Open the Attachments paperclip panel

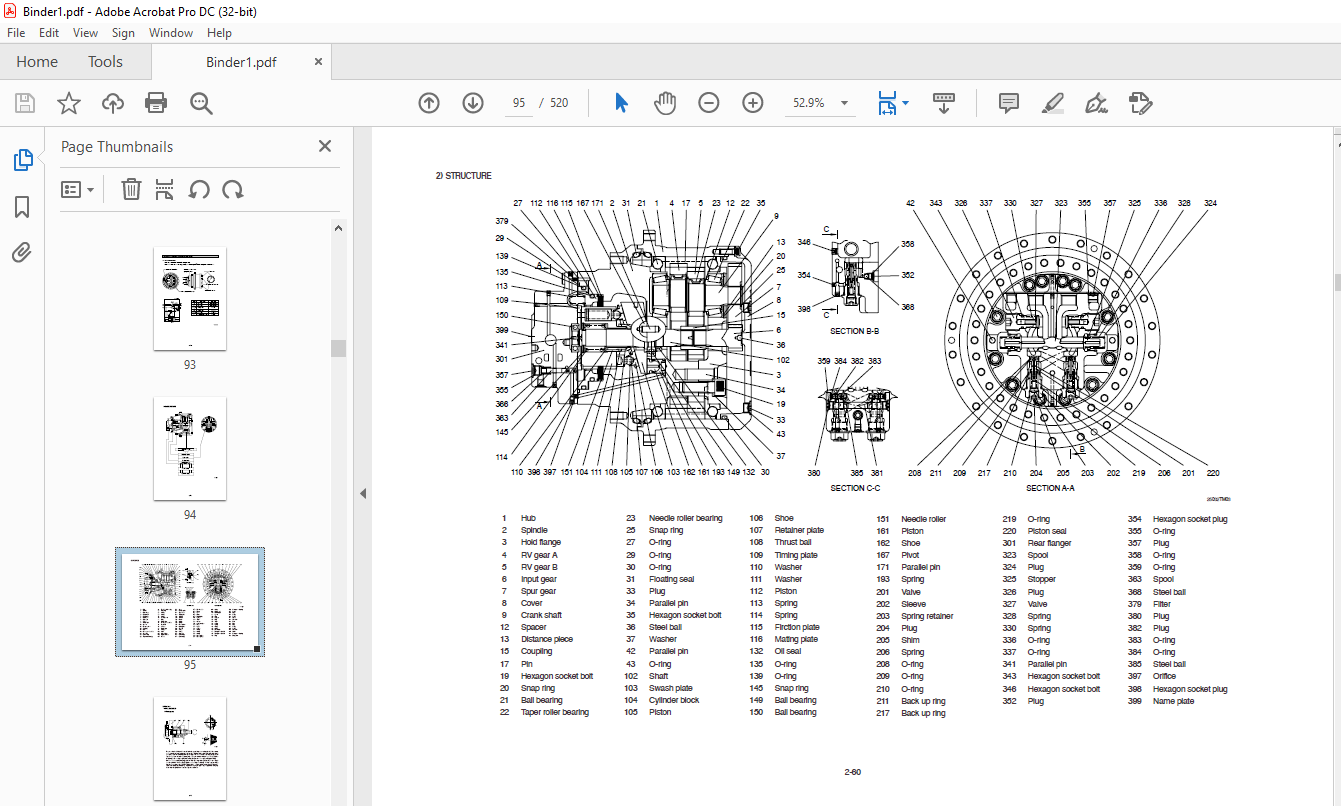pyautogui.click(x=22, y=252)
